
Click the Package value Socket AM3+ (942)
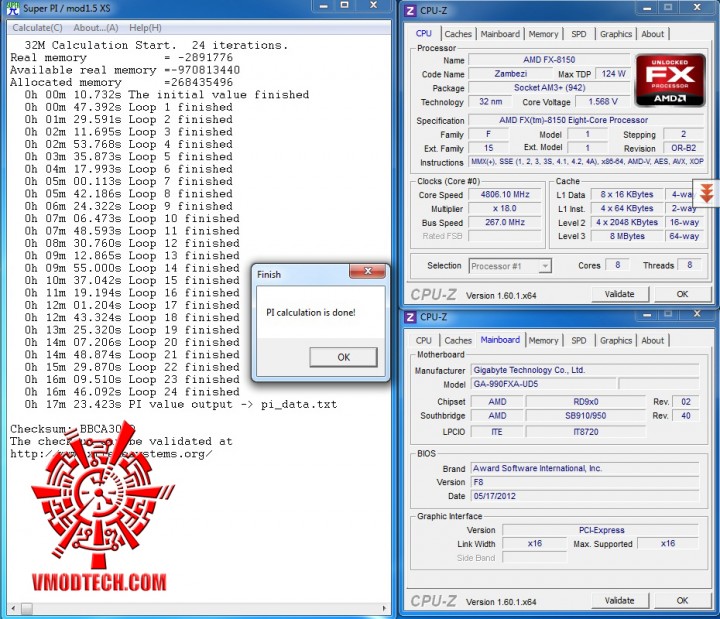coord(549,88)
